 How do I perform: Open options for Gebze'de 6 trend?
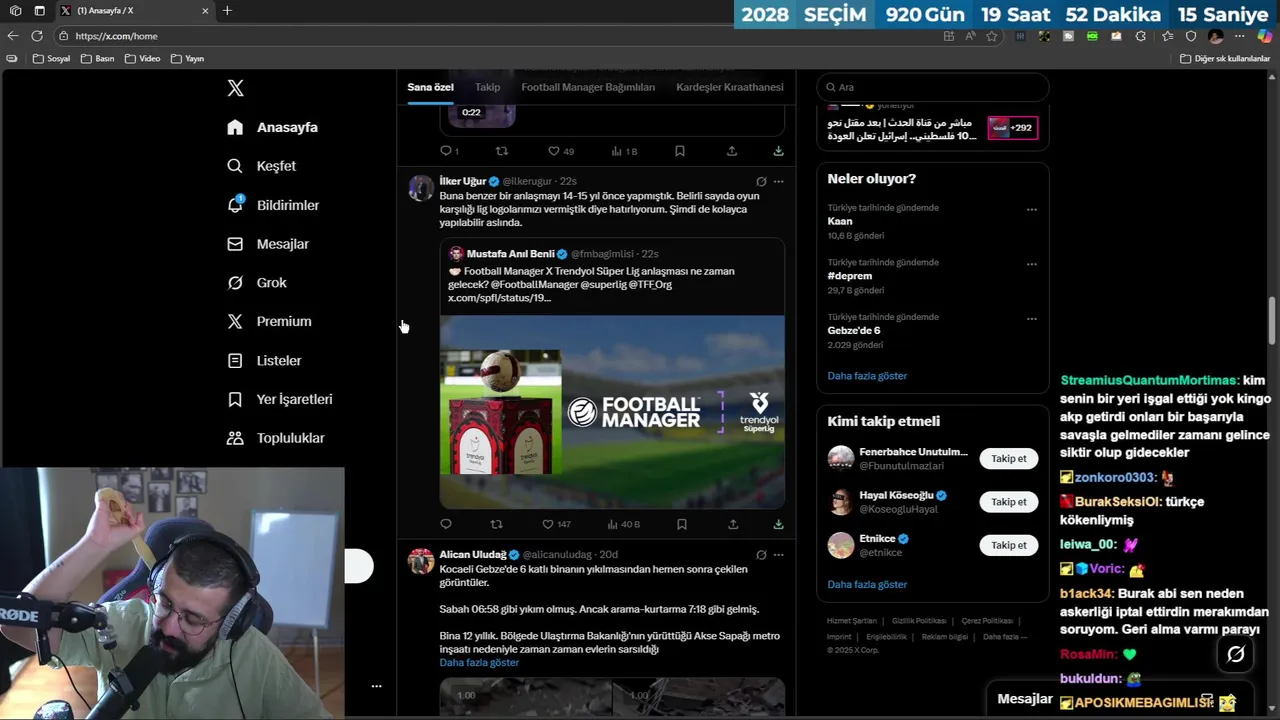[x=1031, y=319]
